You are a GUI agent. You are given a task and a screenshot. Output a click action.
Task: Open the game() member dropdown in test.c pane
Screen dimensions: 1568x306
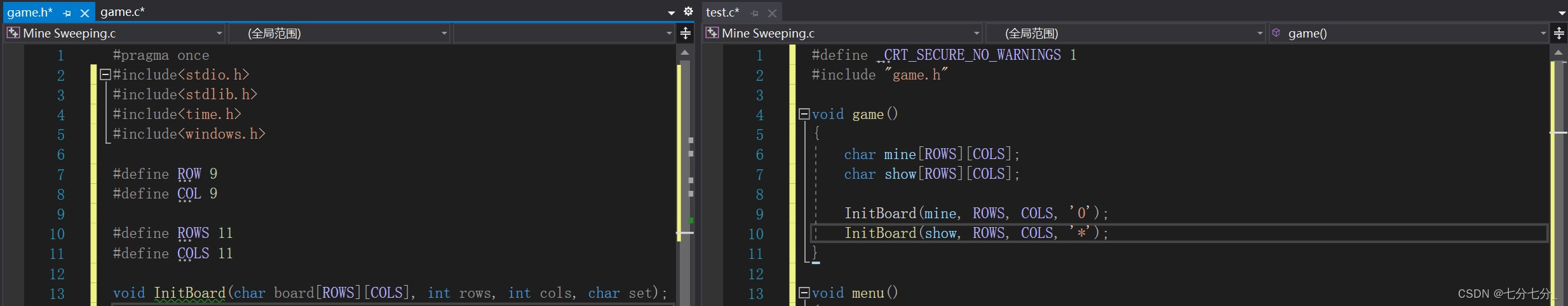pos(1409,33)
